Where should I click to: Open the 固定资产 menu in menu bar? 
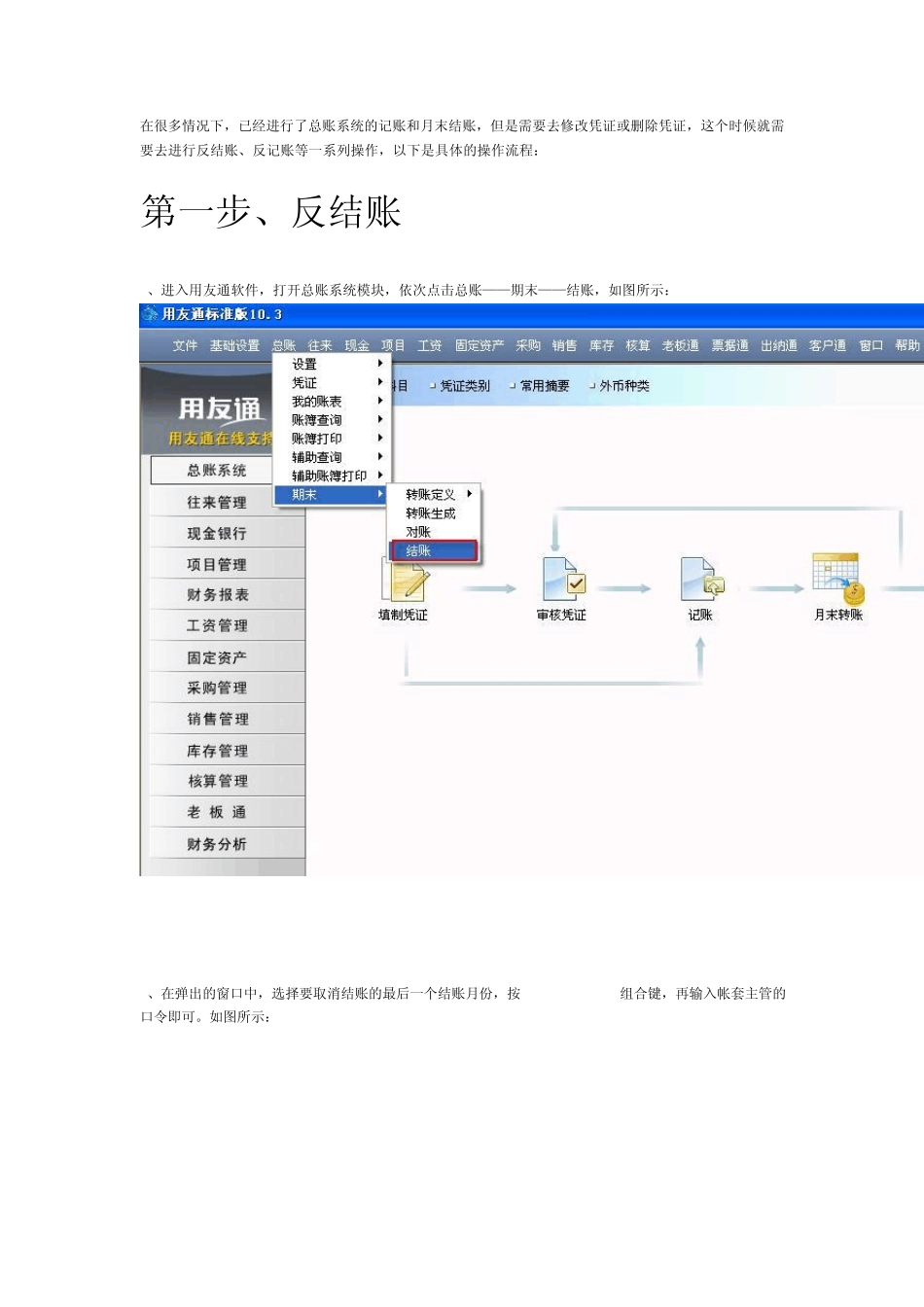(x=480, y=345)
